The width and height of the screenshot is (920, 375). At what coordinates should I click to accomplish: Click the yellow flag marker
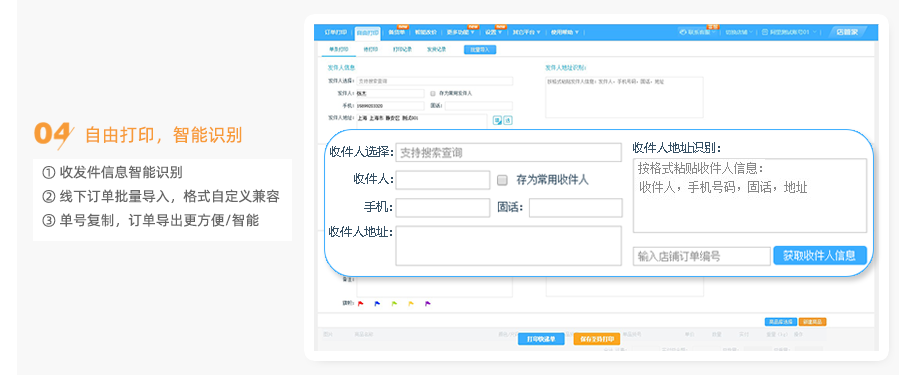point(411,303)
